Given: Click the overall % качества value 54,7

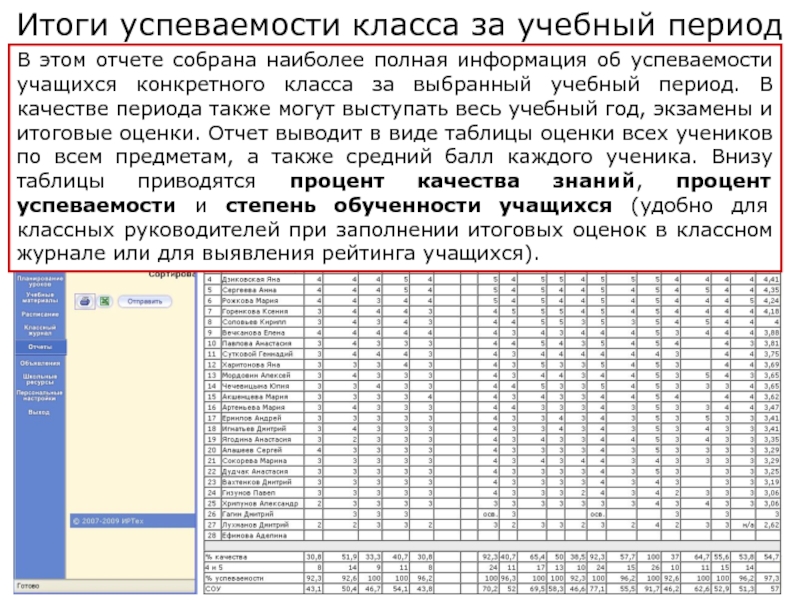Looking at the screenshot, I should [x=771, y=557].
